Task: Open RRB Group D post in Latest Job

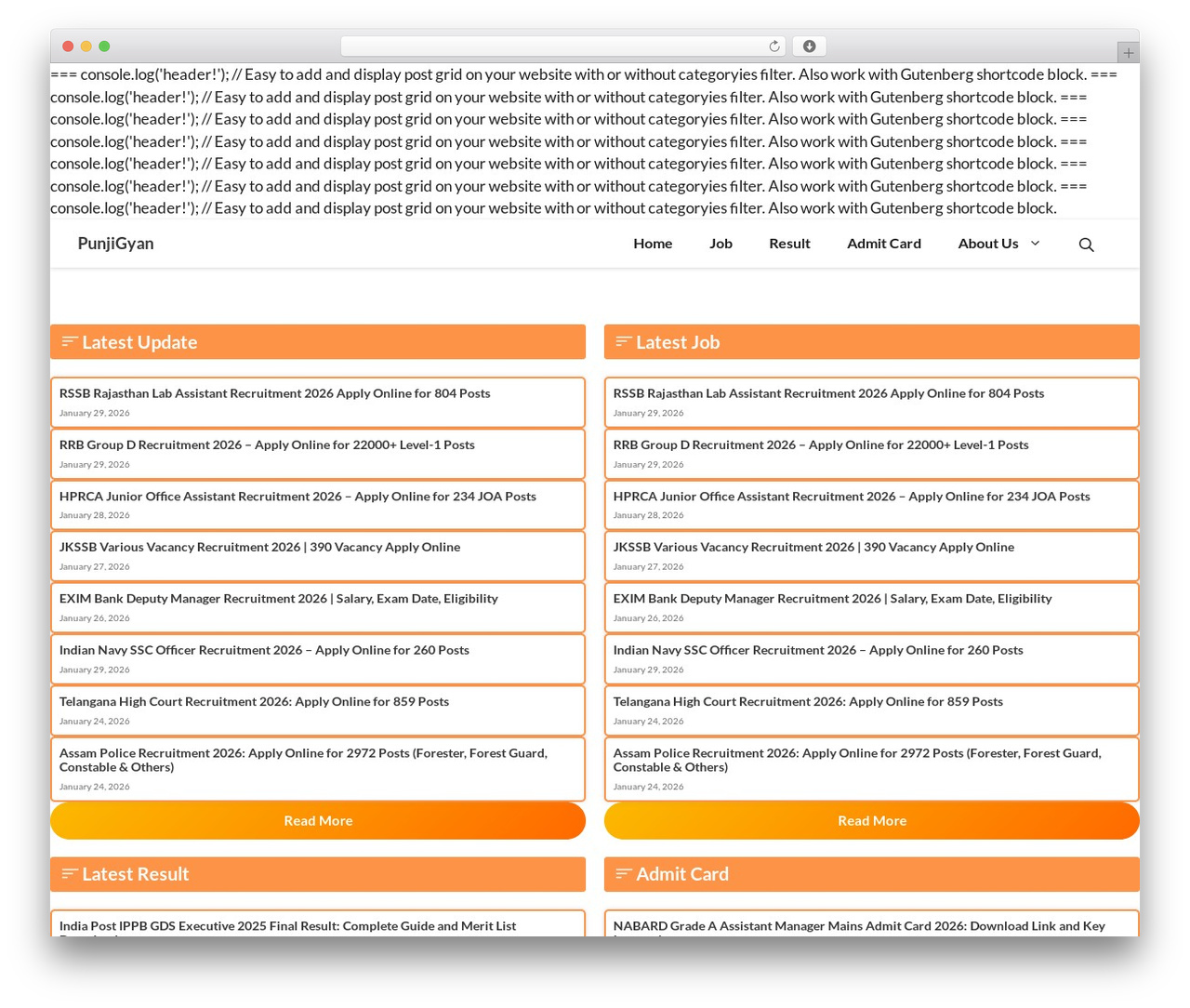Action: [821, 444]
